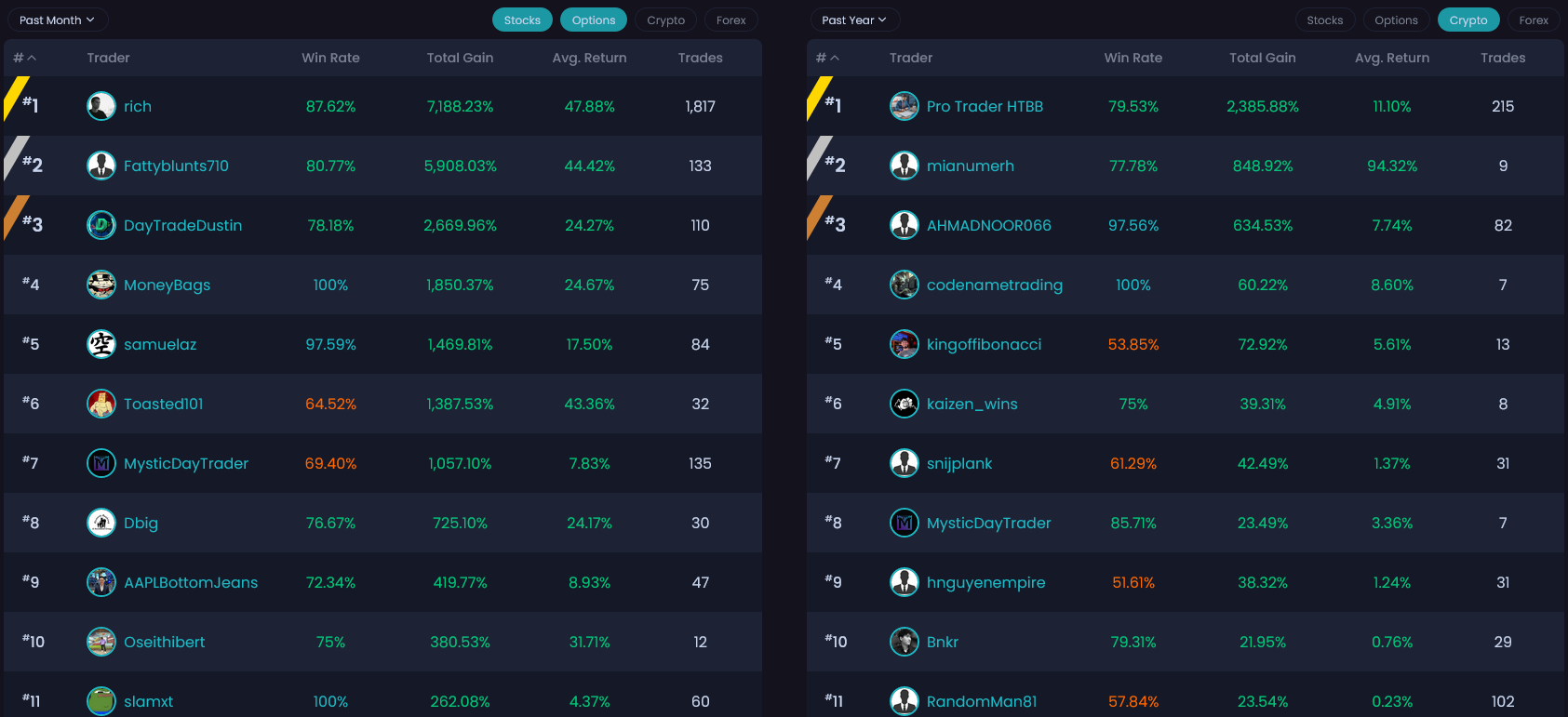
Task: Click kaizen_wins avatar icon
Action: [x=904, y=404]
